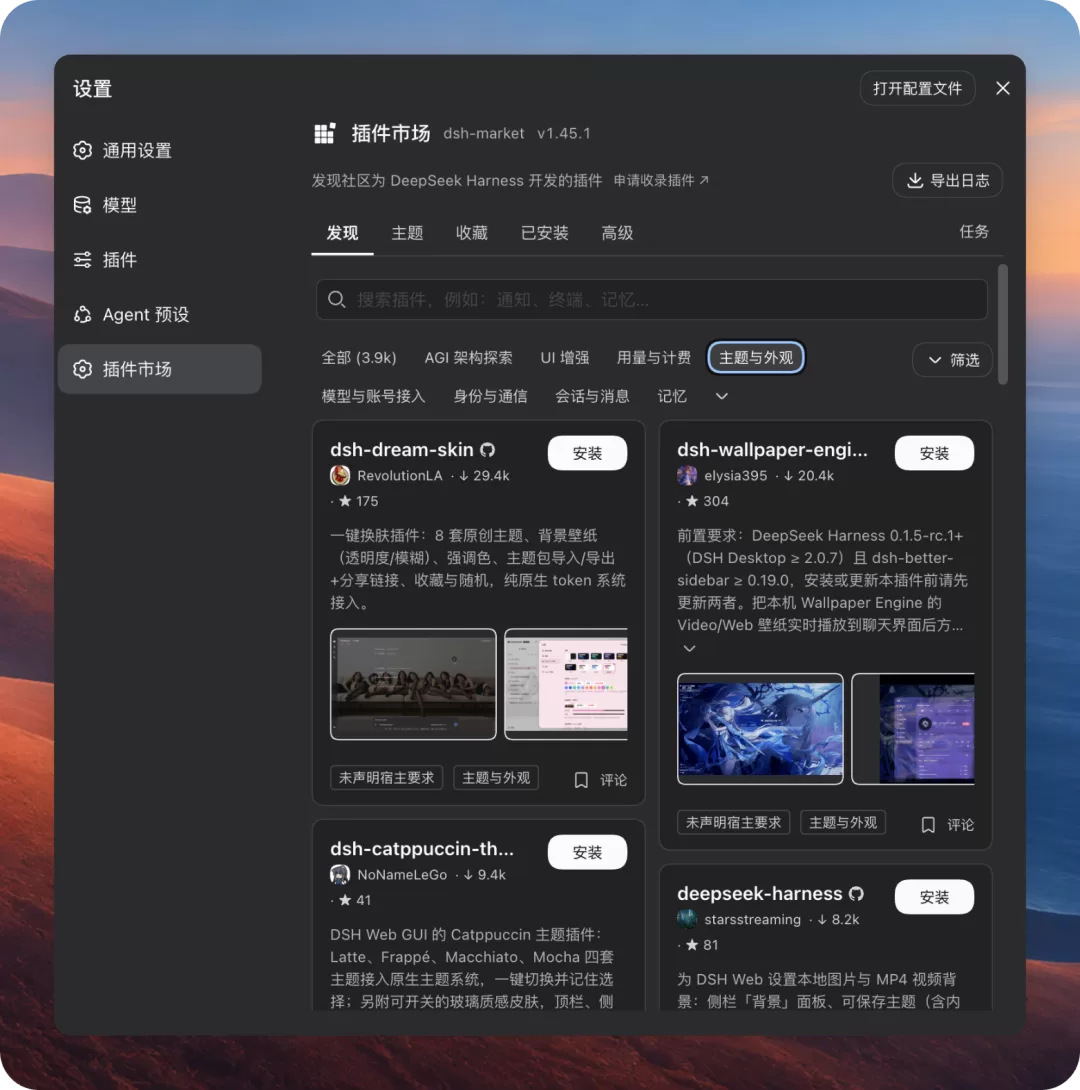Image resolution: width=1080 pixels, height=1090 pixels.
Task: Install the dsh-catppuccin theme plugin
Action: point(587,852)
